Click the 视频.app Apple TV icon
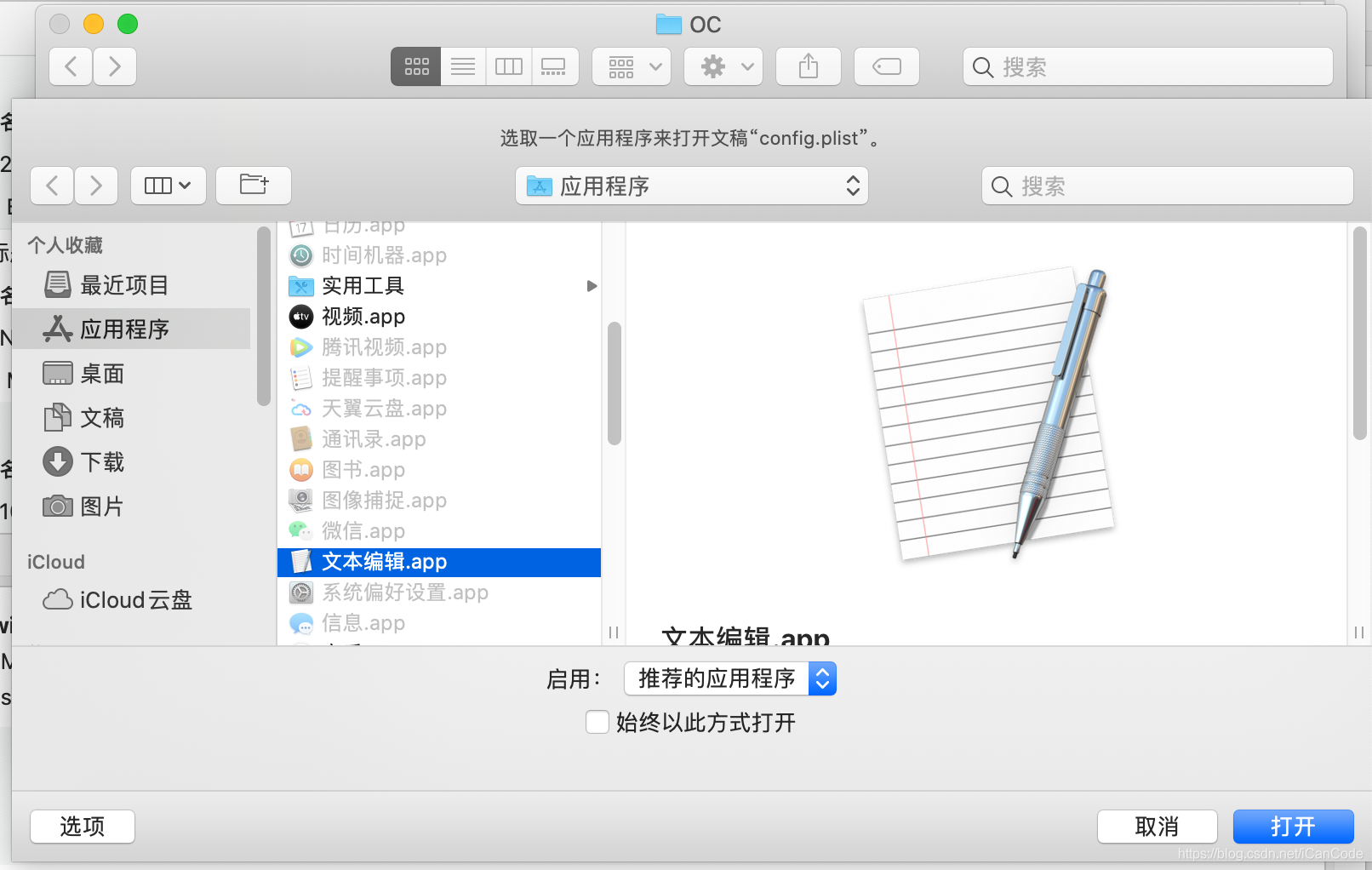Viewport: 1372px width, 870px height. pos(301,317)
